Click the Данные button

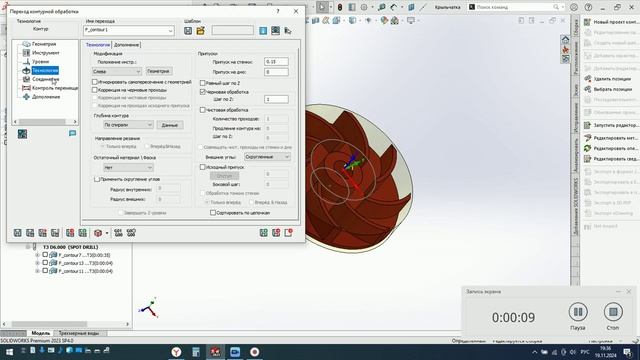click(169, 125)
